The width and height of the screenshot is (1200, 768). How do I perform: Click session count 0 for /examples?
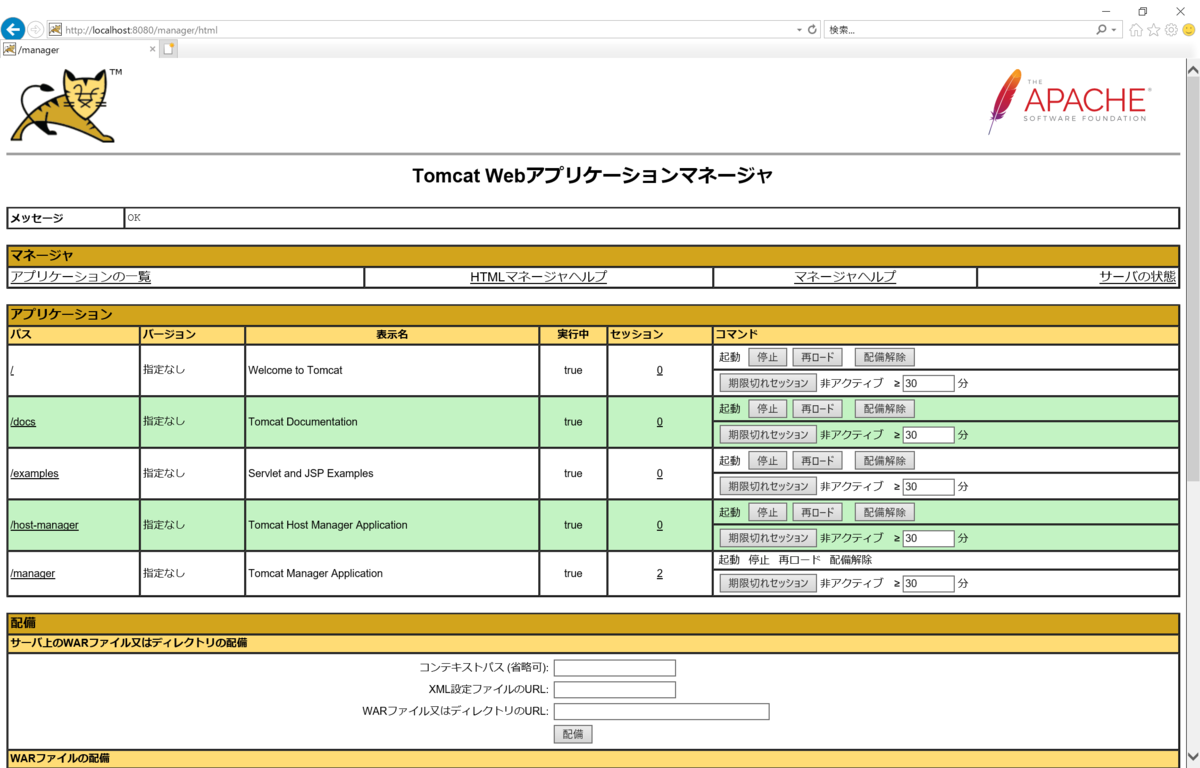[x=660, y=474]
